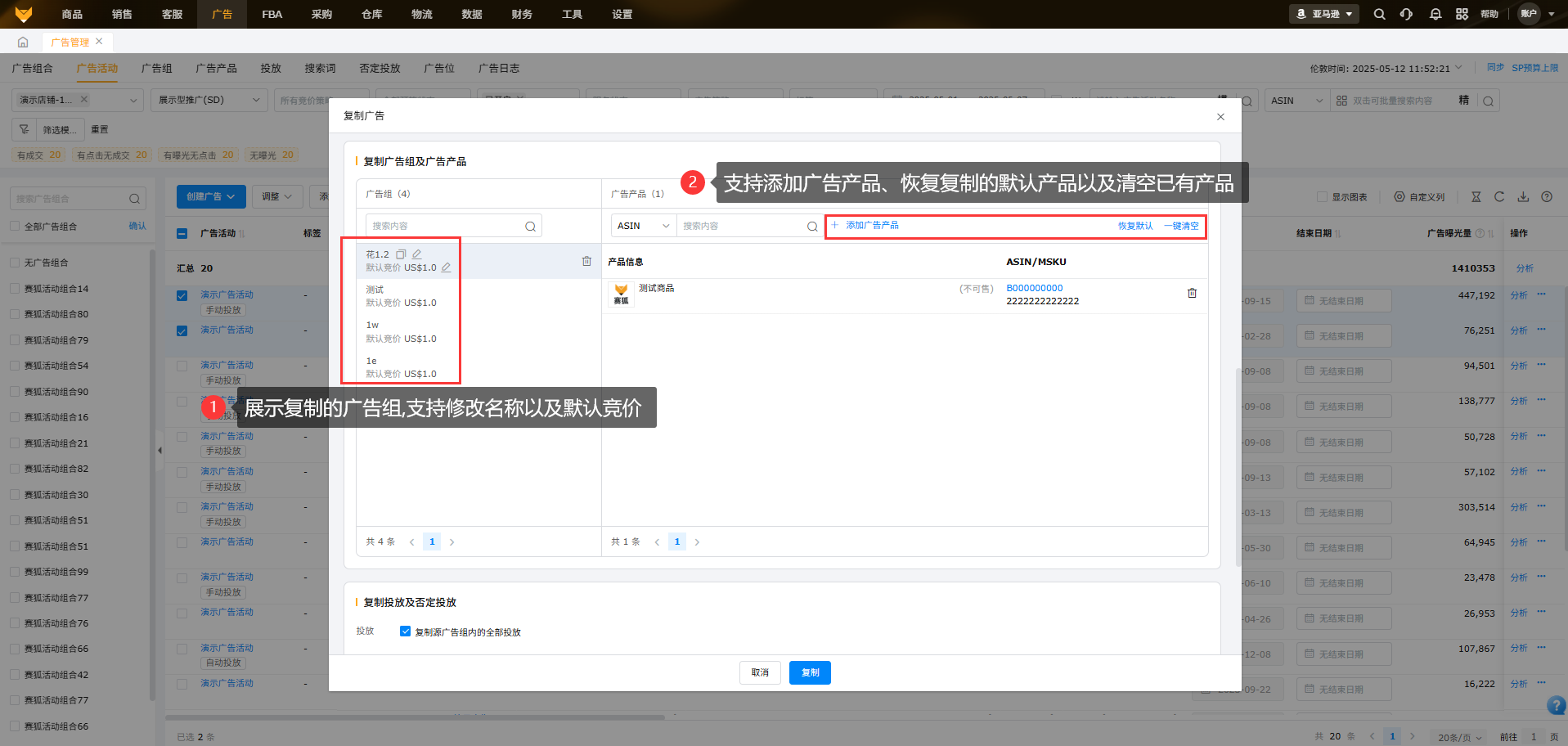Image resolution: width=1568 pixels, height=746 pixels.
Task: Toggle 显示图表 checkbox
Action: coord(1322,197)
